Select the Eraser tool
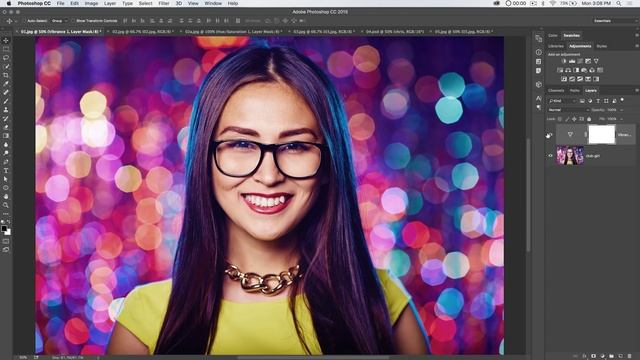The image size is (640, 360). 6,127
